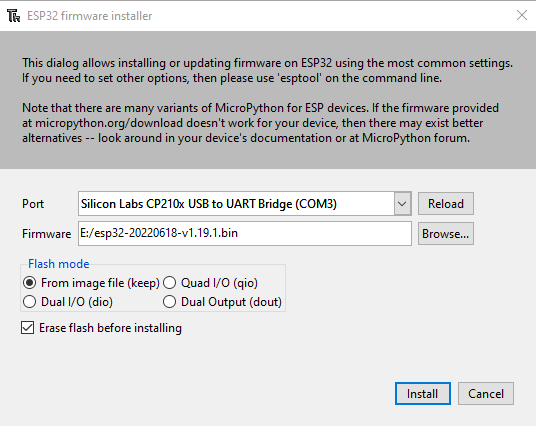Click inside the Firmware path field
The height and width of the screenshot is (426, 536).
coord(245,234)
